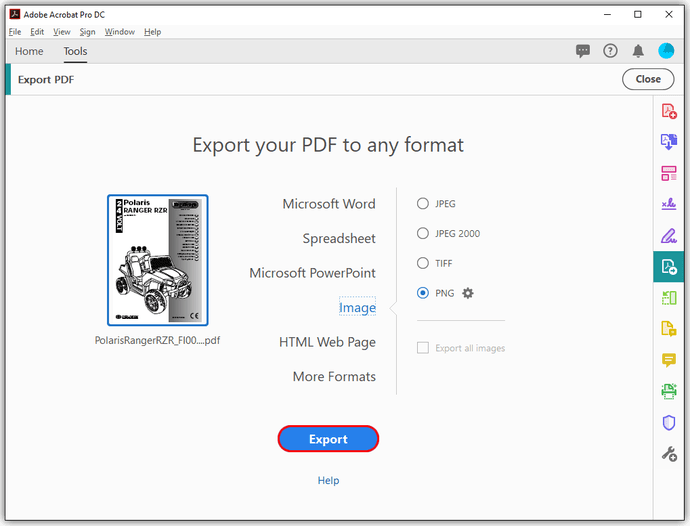Select the TIFF radio button
Screen dimensions: 690x526
coord(422,263)
